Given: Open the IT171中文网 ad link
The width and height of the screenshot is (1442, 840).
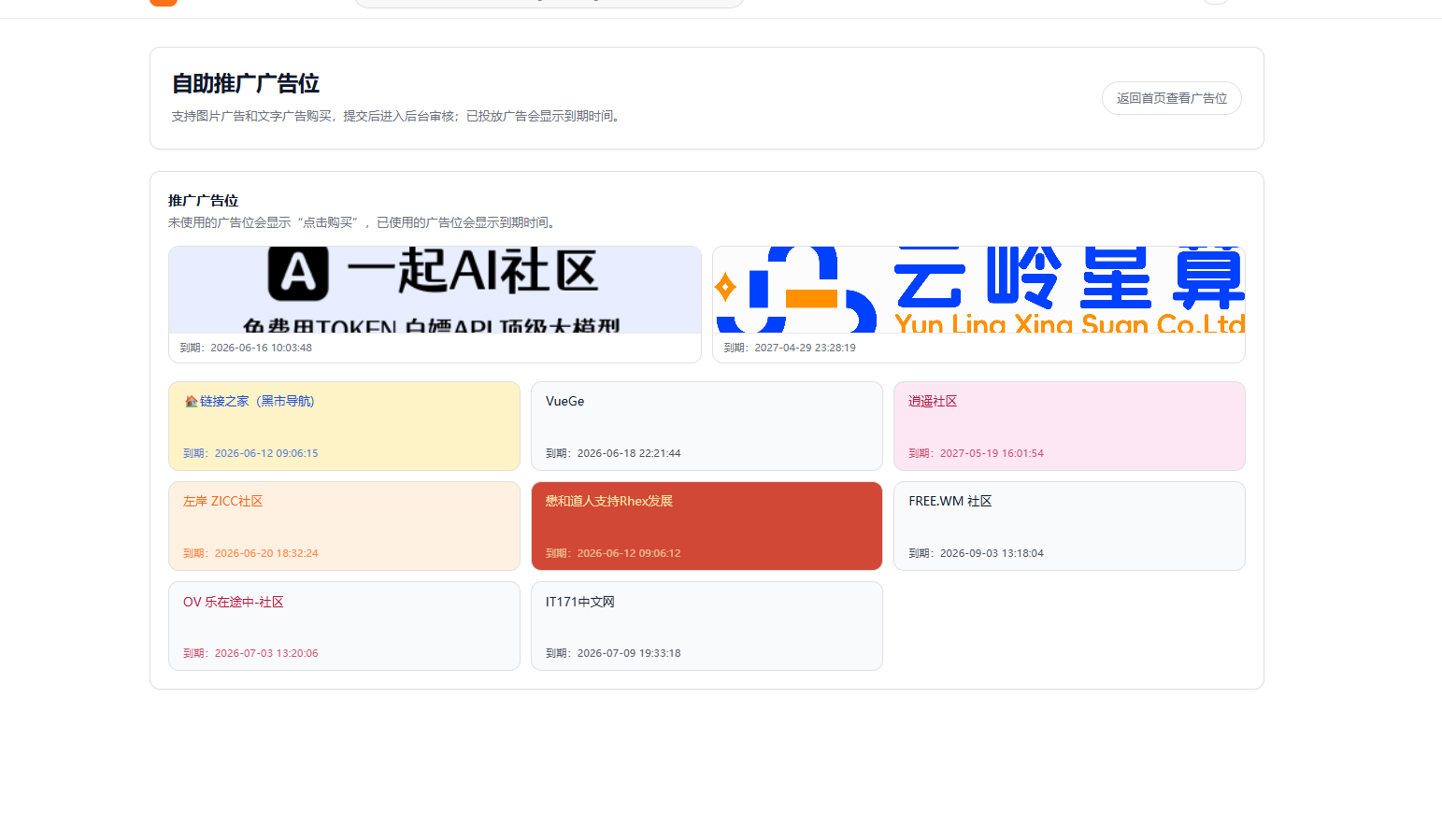Looking at the screenshot, I should point(579,602).
